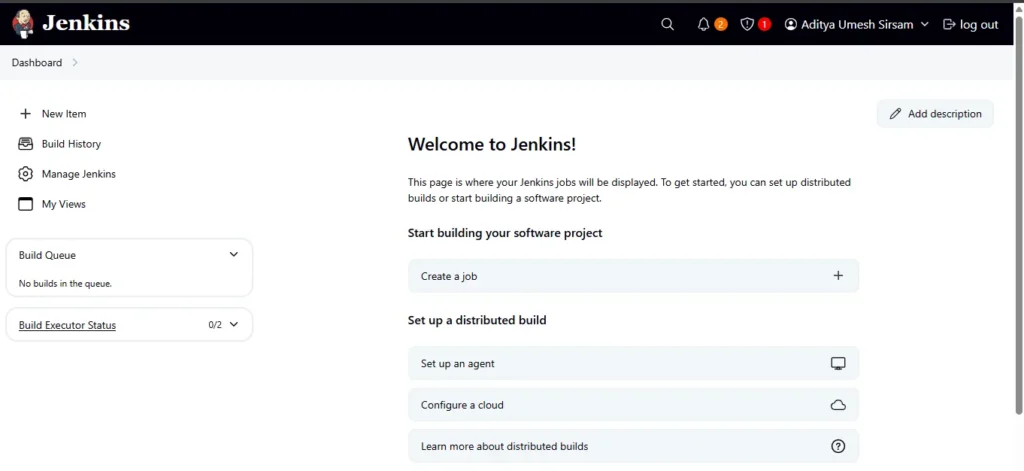Click the question mark help icon
1024x471 pixels.
838,446
